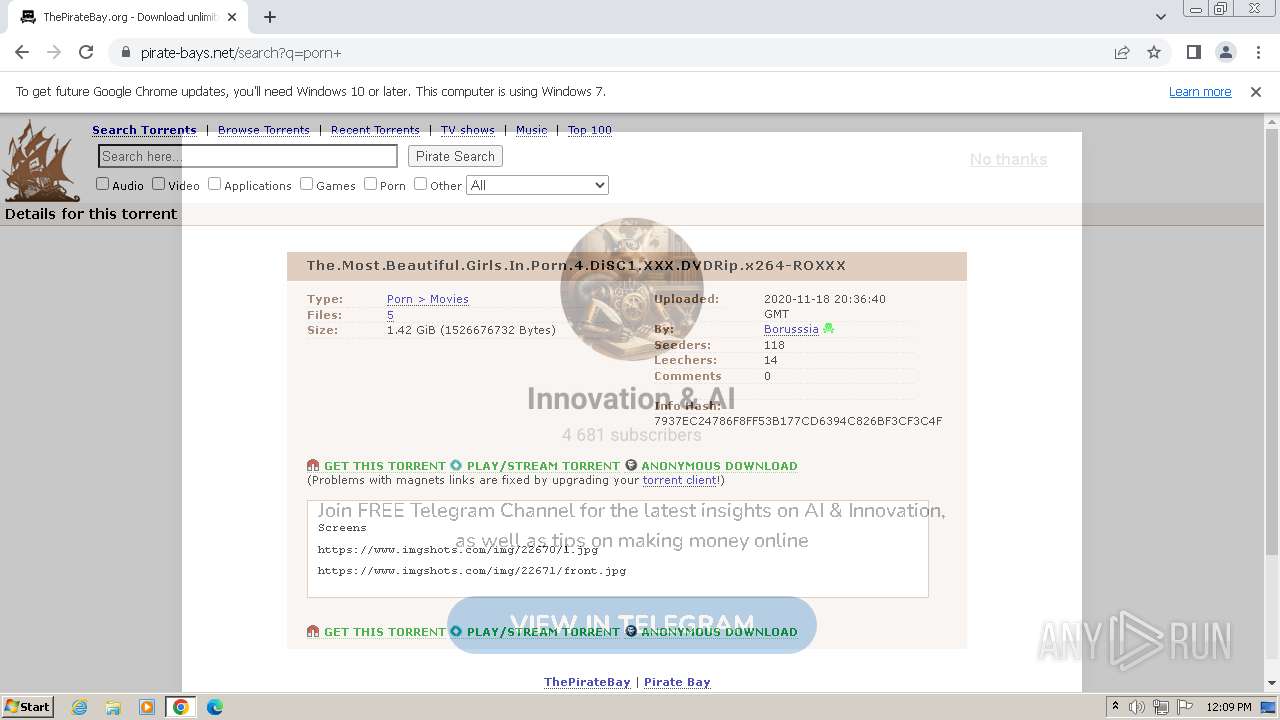Expand the All category dropdown

pyautogui.click(x=537, y=185)
